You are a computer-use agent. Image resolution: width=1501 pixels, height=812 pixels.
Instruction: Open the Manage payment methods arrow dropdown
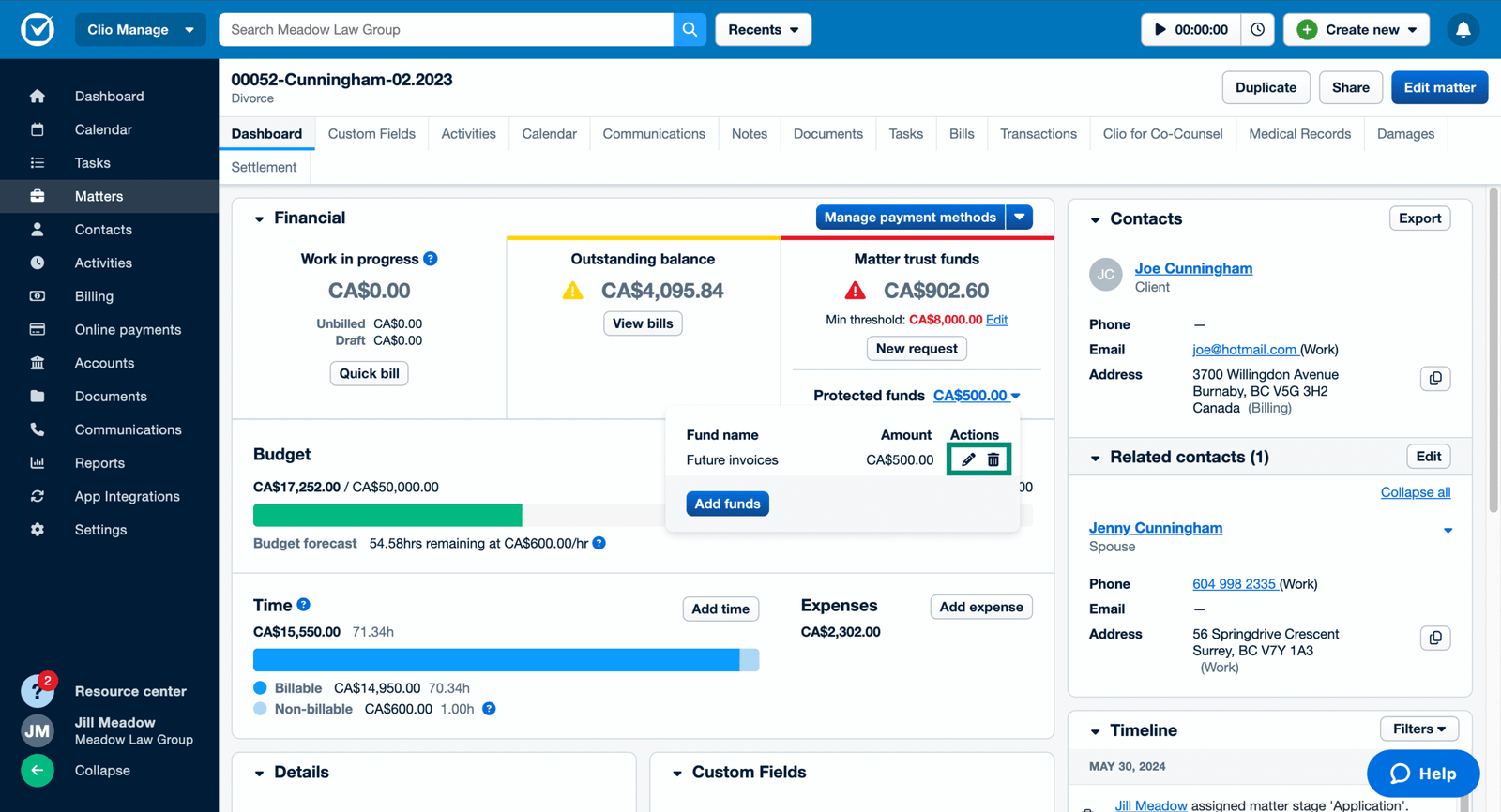pos(1020,217)
